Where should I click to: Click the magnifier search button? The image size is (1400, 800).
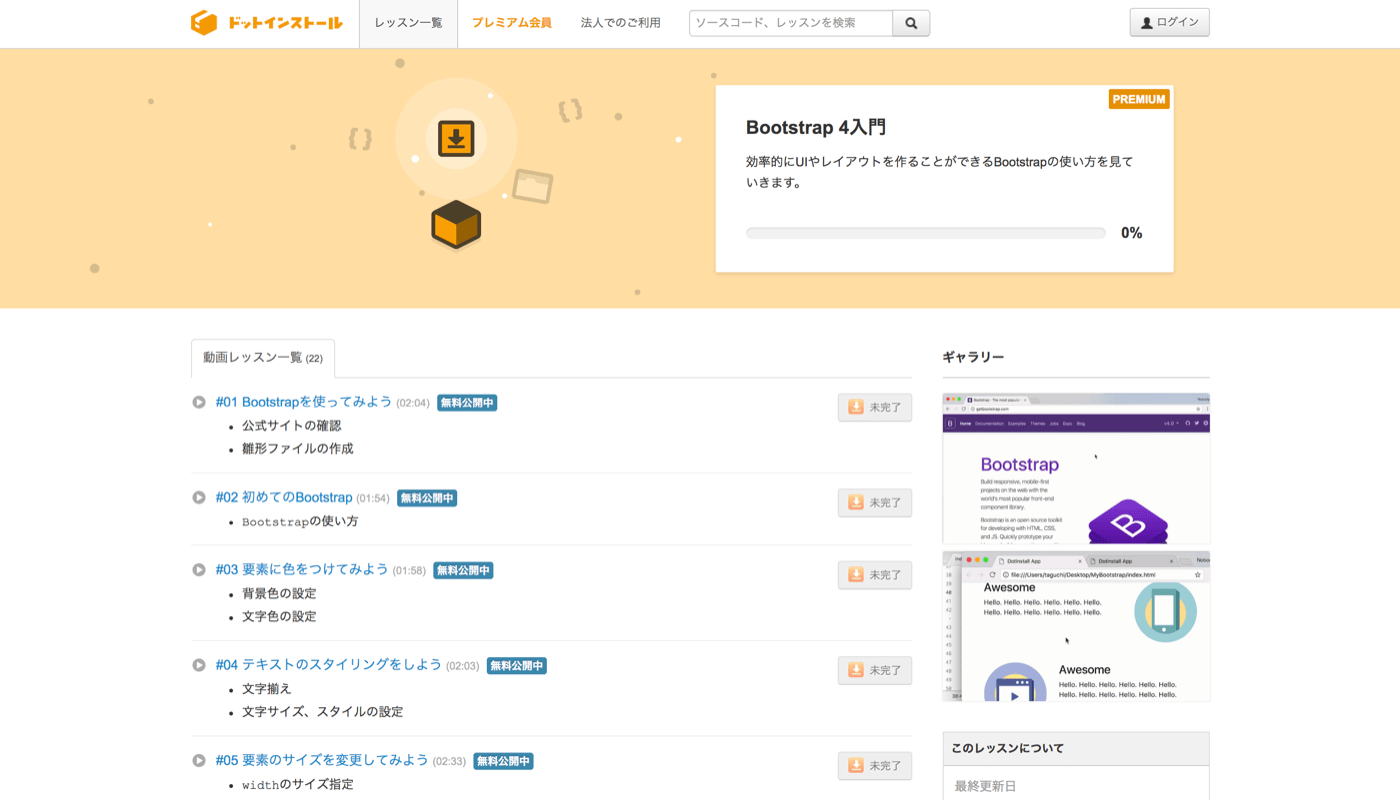coord(911,23)
